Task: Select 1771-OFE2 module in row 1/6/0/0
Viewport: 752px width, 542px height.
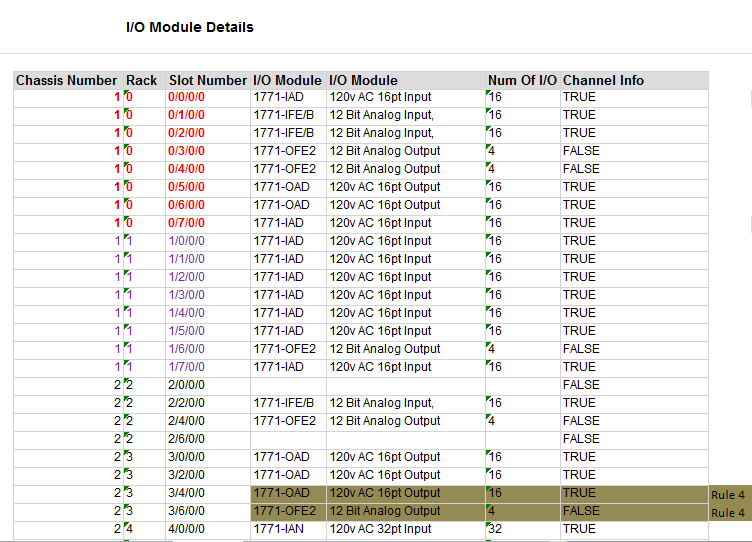Action: point(288,349)
